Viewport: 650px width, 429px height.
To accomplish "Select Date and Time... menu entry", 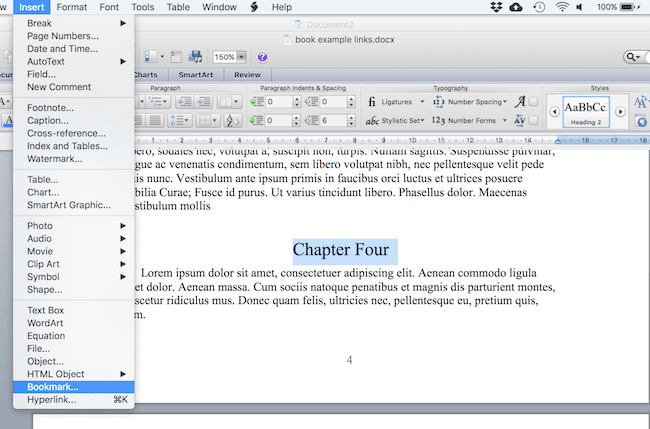I will pyautogui.click(x=73, y=48).
